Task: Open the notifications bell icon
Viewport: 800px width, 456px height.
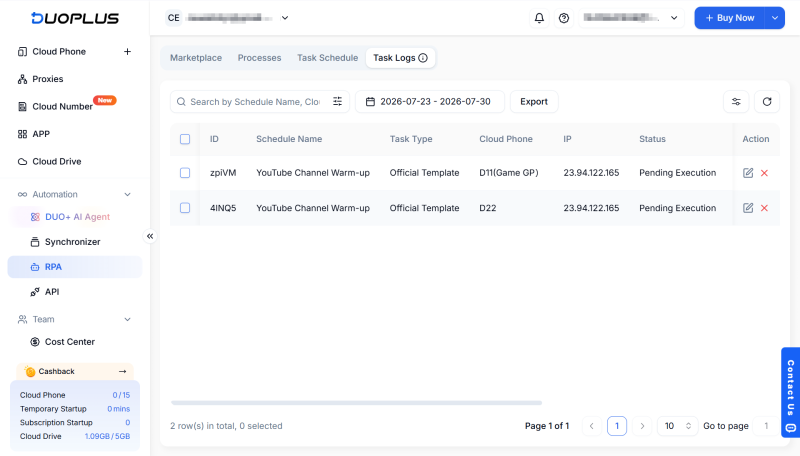Action: (x=539, y=18)
